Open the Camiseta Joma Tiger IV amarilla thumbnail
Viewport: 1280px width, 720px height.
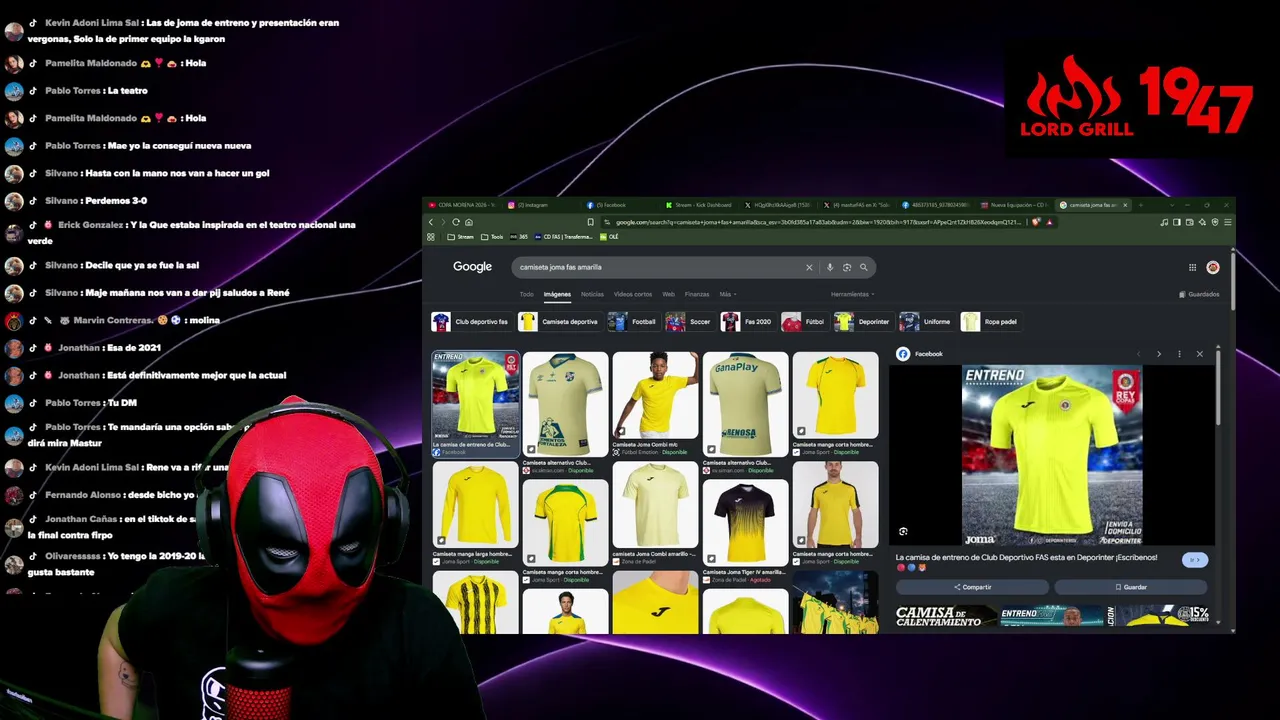[745, 524]
